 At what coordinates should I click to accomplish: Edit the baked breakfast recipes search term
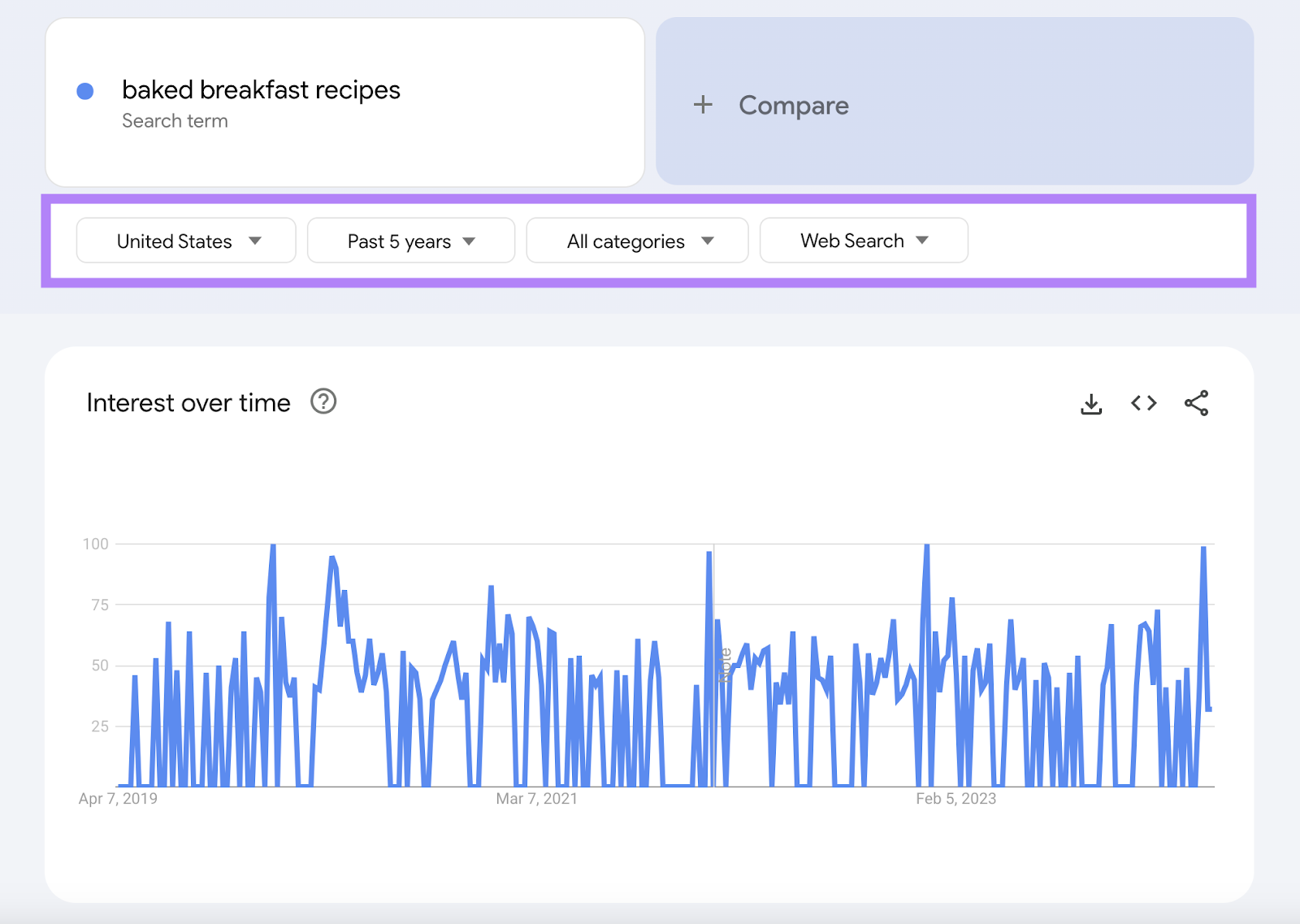point(261,89)
